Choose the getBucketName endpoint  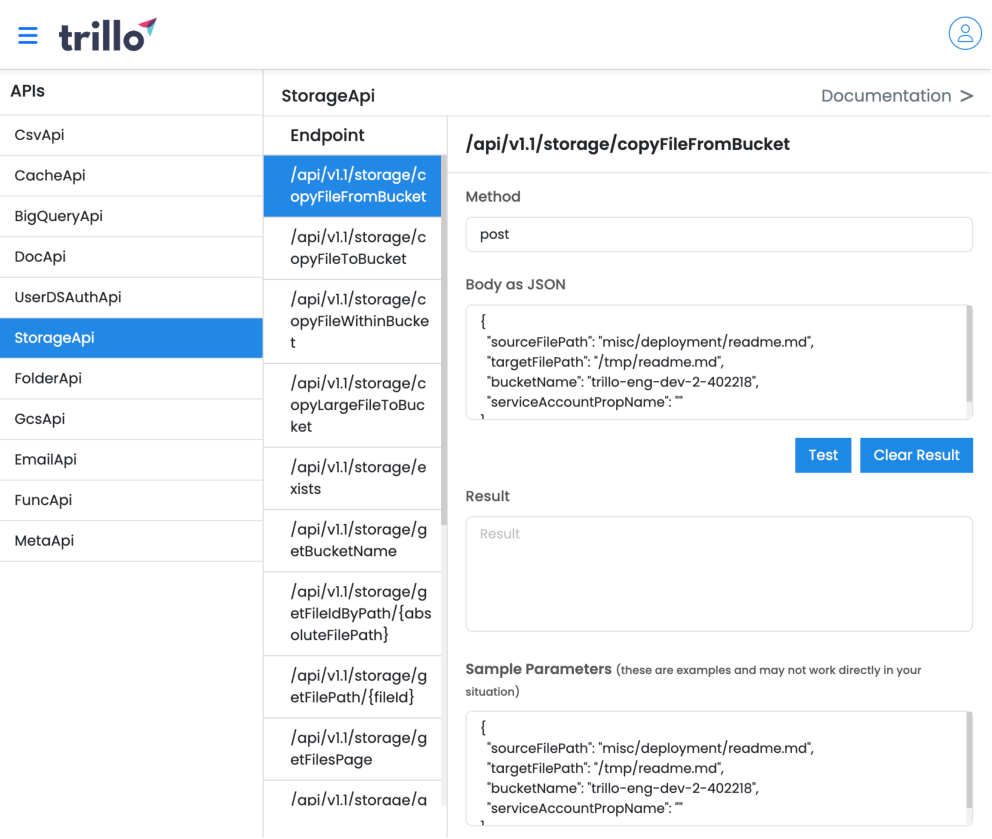pos(352,540)
